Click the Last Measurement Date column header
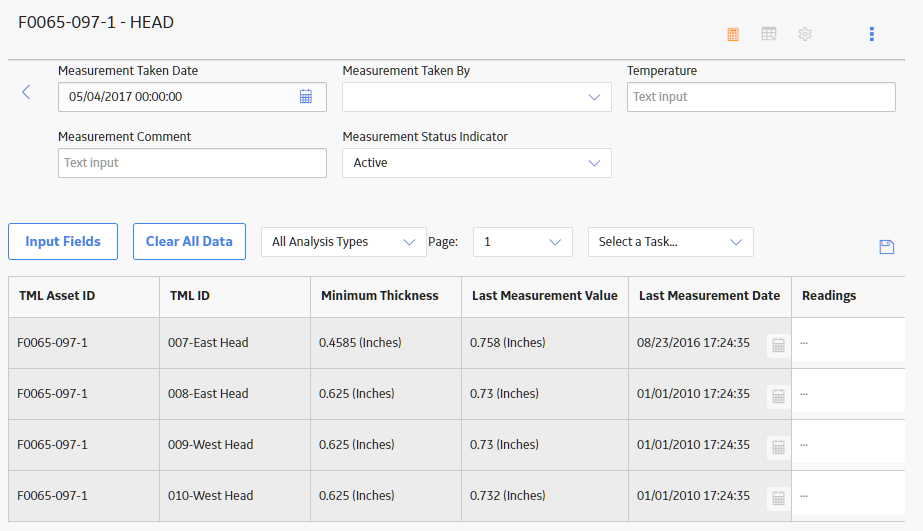Viewport: 923px width, 531px height. 709,296
